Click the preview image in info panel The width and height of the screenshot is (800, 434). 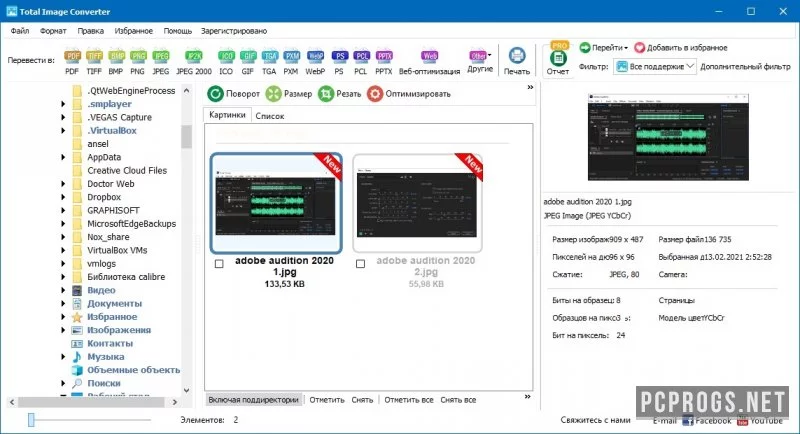coord(668,137)
